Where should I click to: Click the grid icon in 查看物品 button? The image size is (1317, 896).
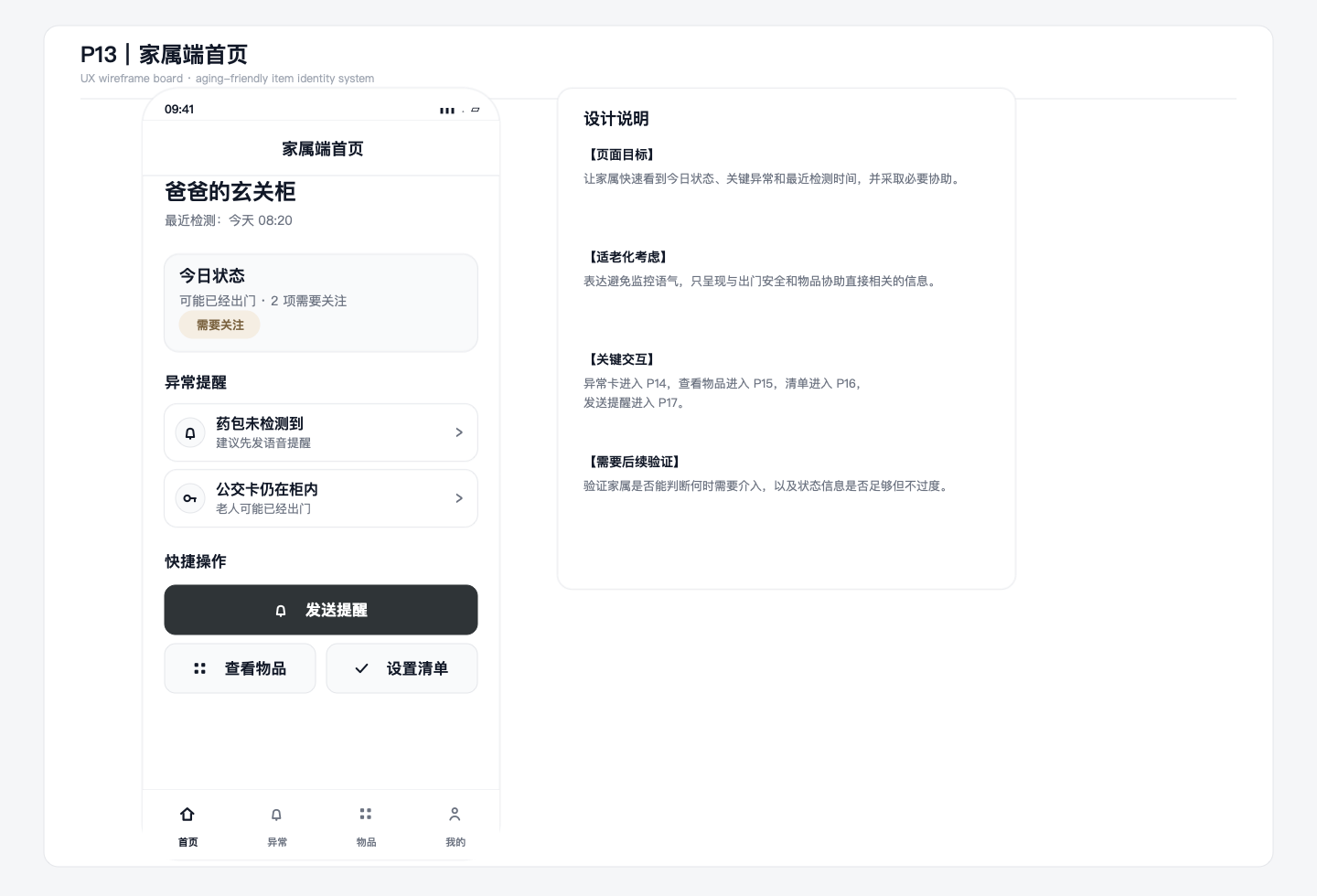199,668
